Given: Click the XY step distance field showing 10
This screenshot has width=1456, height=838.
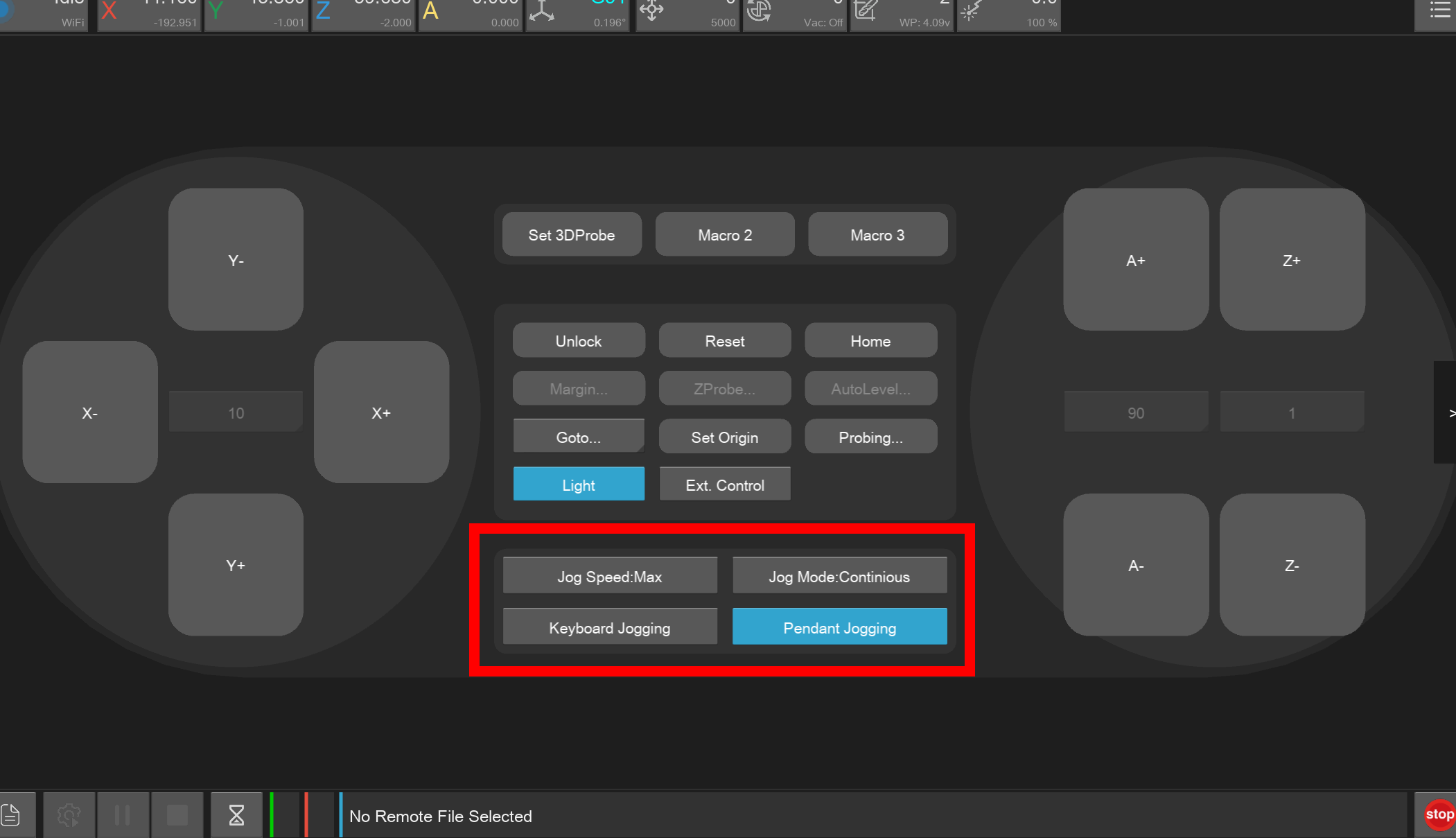Looking at the screenshot, I should tap(236, 413).
